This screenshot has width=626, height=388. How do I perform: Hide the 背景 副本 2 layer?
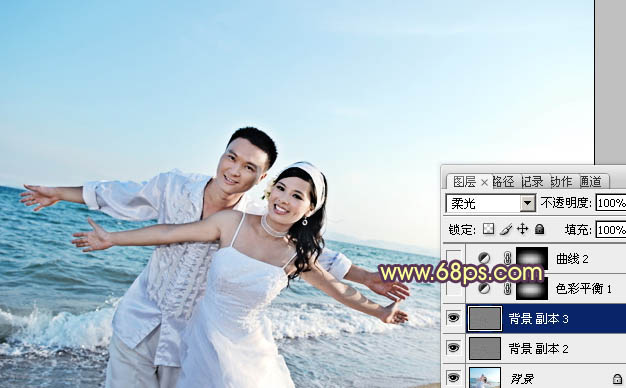point(453,348)
